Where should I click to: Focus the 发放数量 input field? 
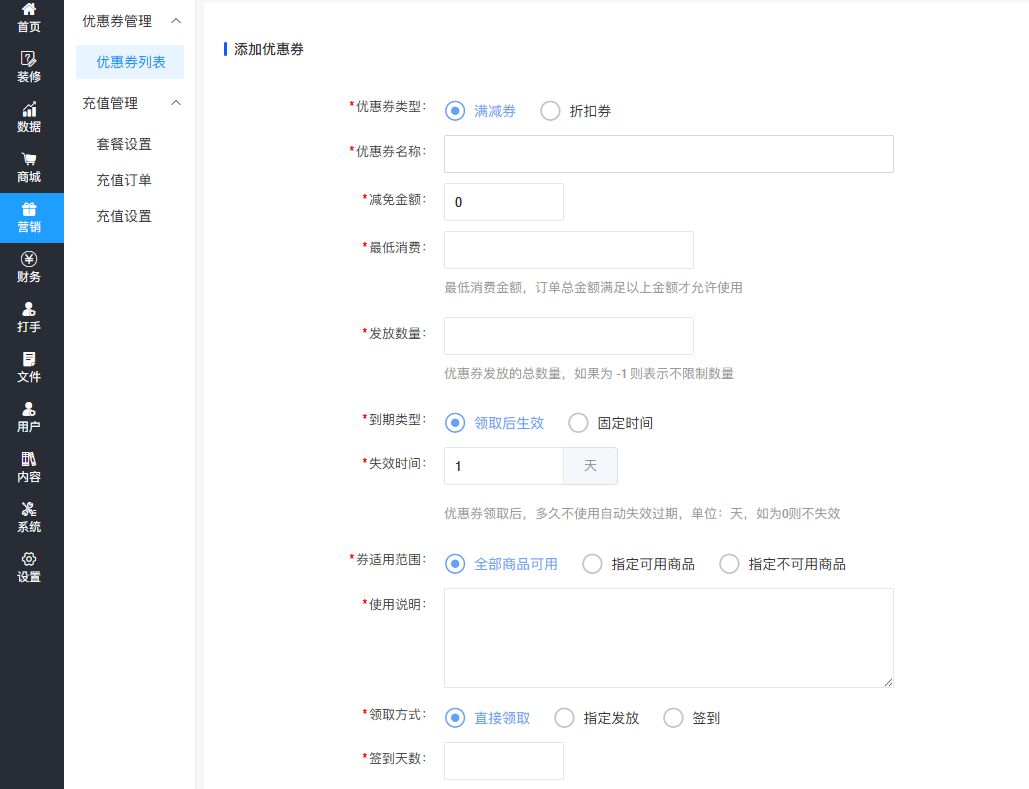568,335
